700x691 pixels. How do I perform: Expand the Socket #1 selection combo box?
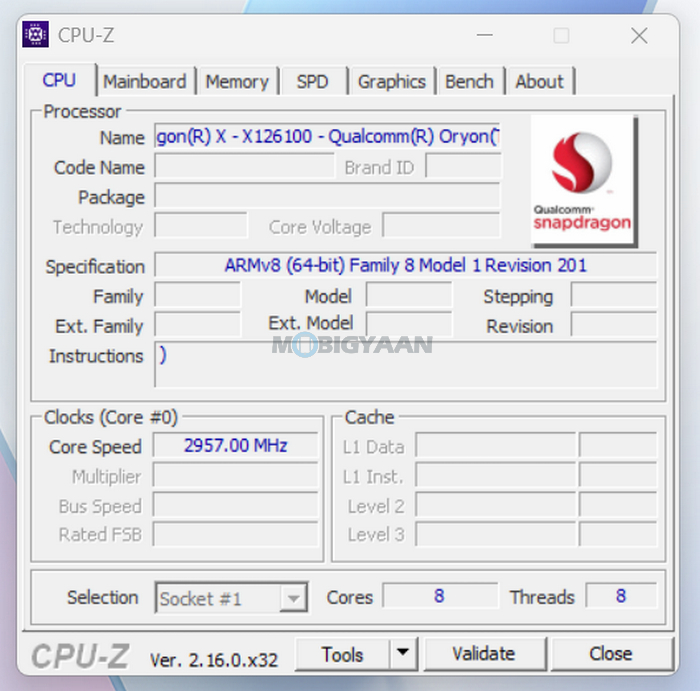pyautogui.click(x=231, y=597)
